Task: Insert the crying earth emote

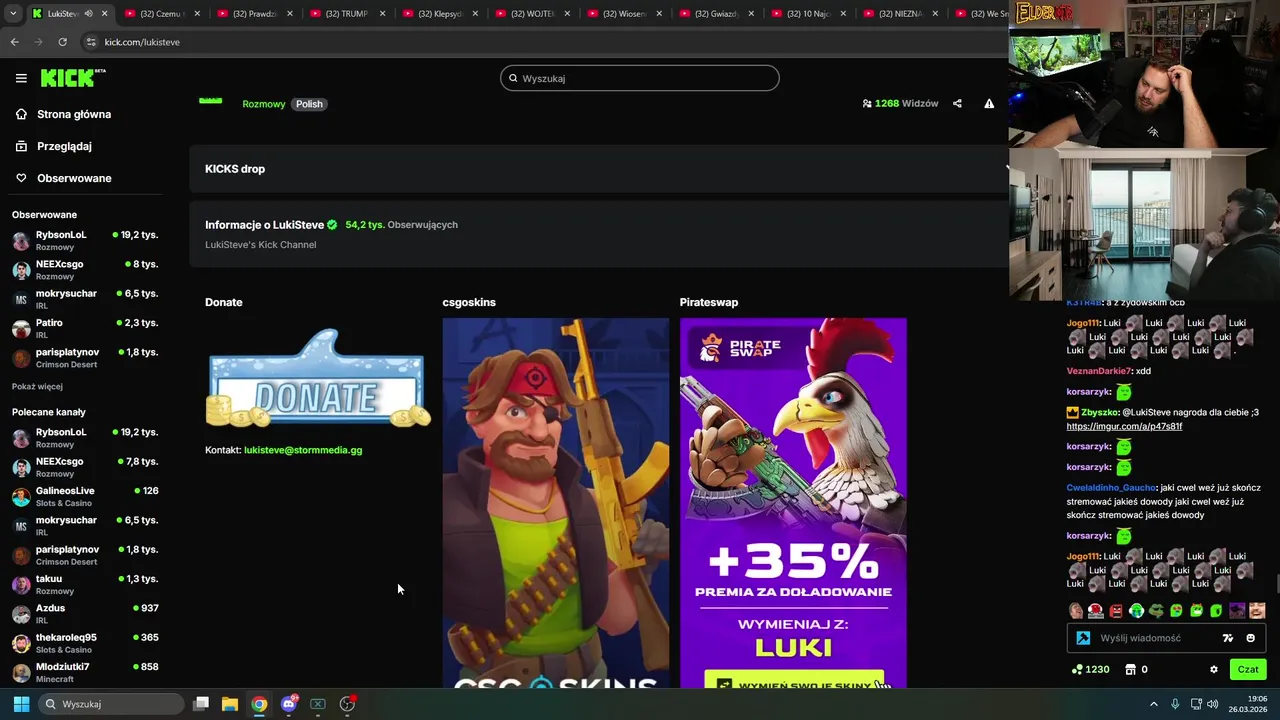Action: [1136, 611]
